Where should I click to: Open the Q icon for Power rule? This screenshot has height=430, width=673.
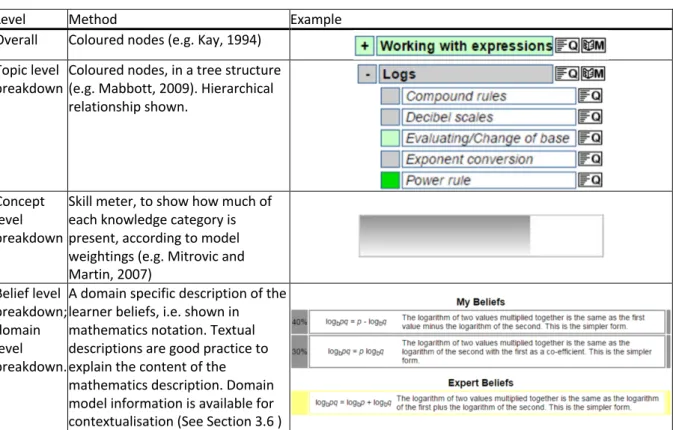point(590,180)
